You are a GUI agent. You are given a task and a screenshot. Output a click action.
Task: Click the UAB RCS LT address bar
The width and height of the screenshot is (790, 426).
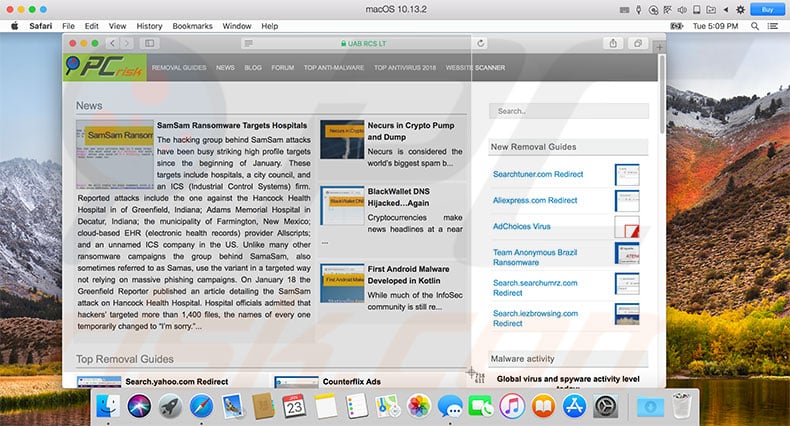(x=364, y=43)
